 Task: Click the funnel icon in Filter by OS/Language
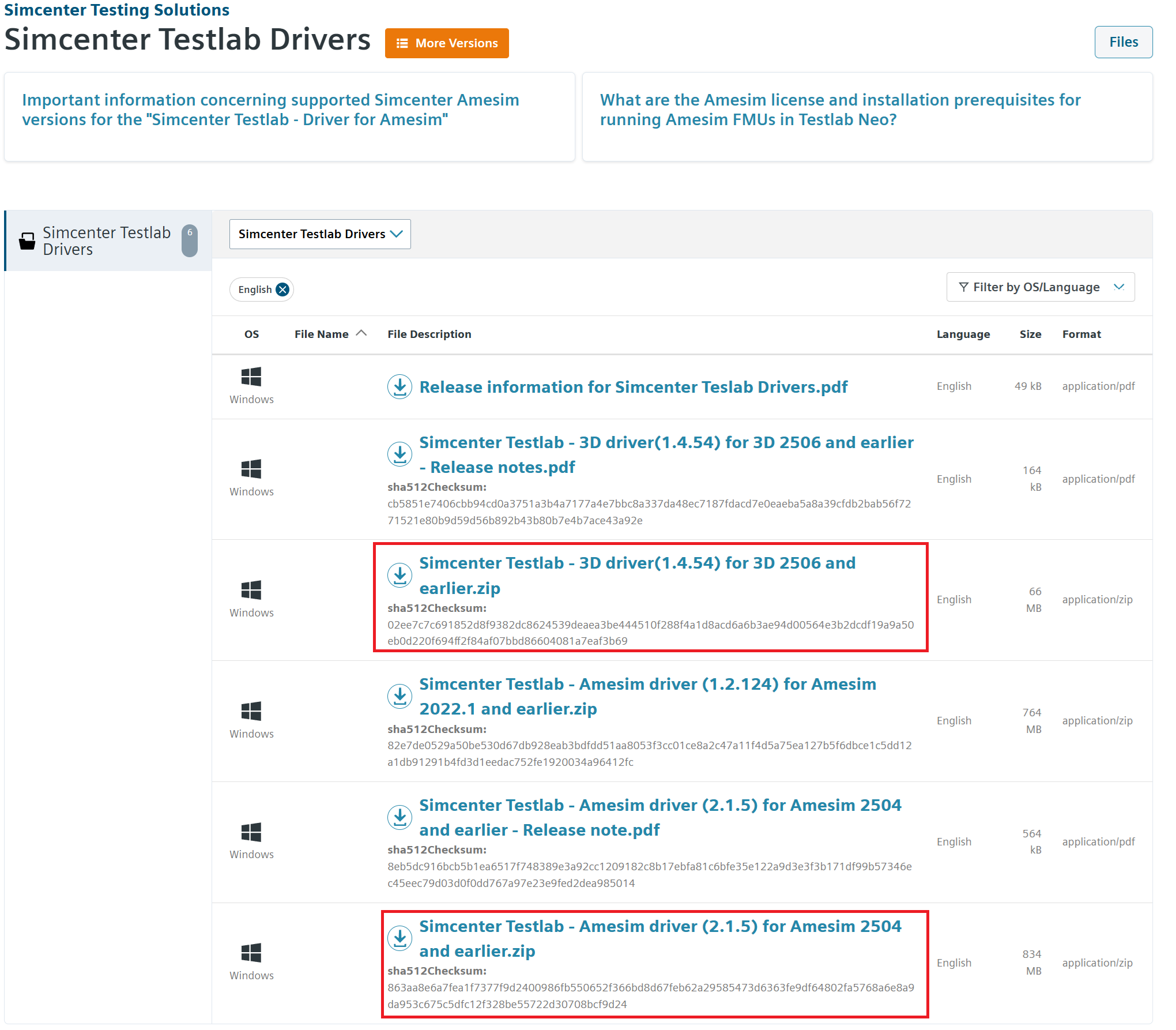tap(963, 287)
